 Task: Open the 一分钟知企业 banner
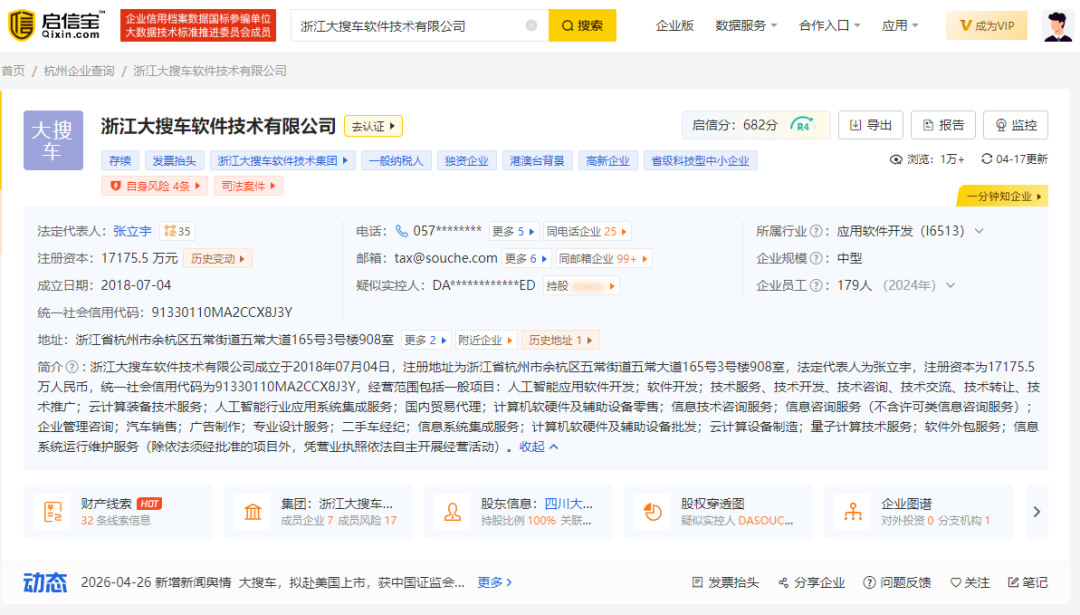coord(1002,196)
